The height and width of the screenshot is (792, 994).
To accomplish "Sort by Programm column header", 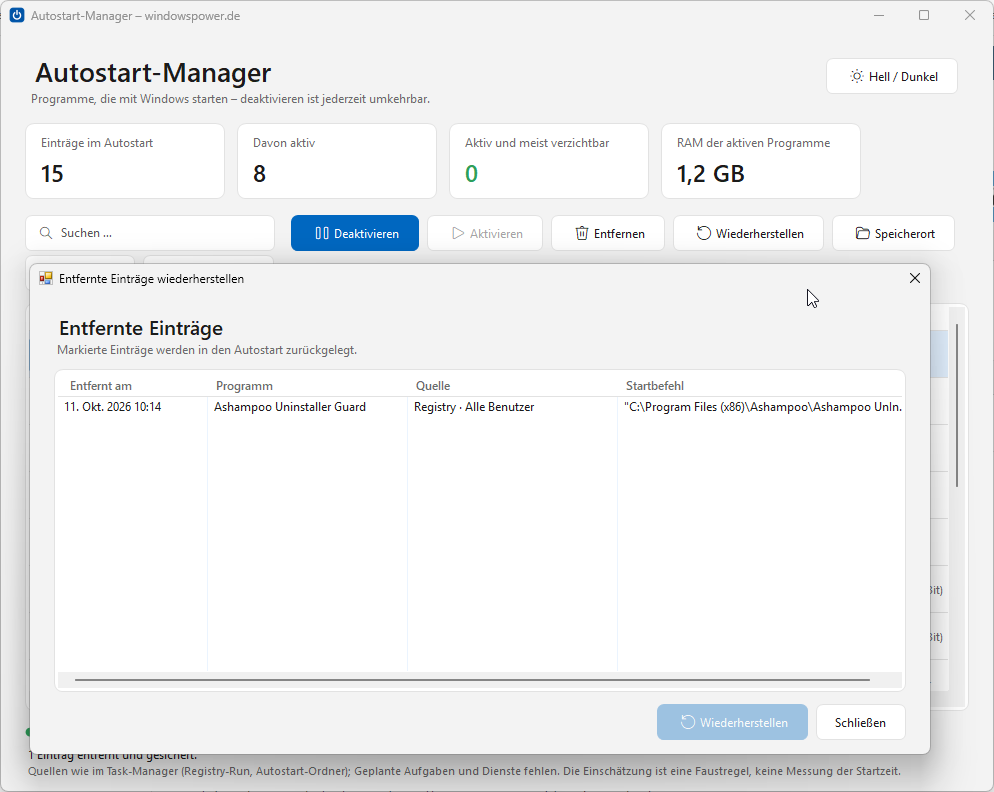I will coord(244,386).
